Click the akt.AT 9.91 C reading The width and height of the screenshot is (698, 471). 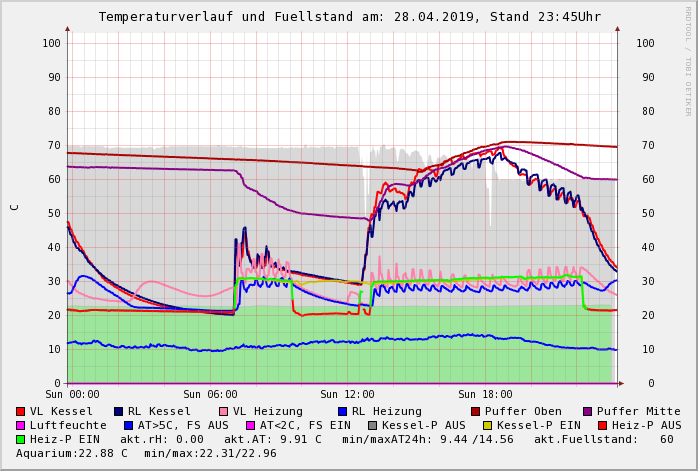click(272, 440)
